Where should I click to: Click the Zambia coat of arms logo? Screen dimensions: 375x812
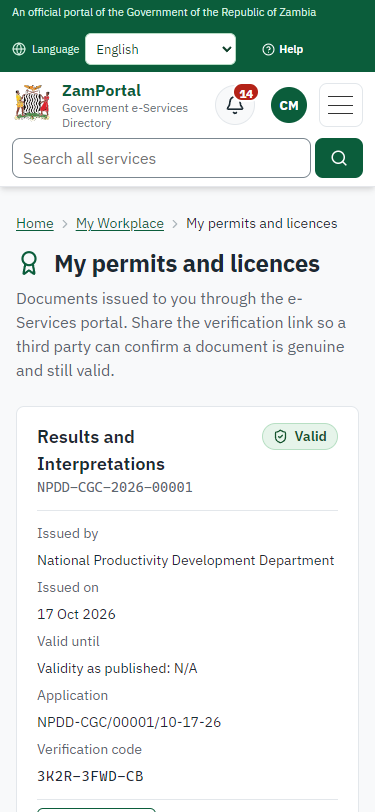pyautogui.click(x=32, y=103)
